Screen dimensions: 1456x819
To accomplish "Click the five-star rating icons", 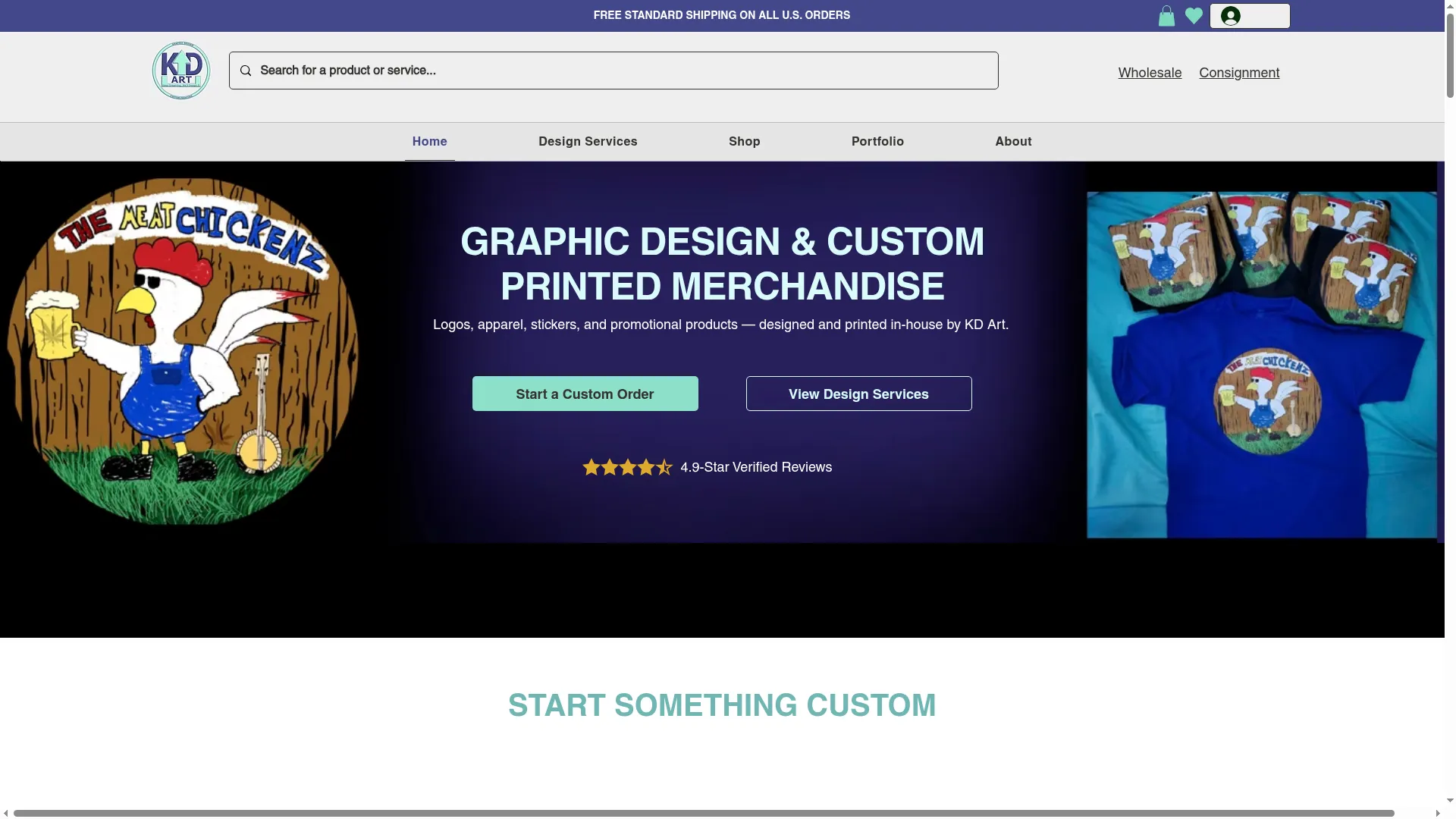I will point(627,467).
